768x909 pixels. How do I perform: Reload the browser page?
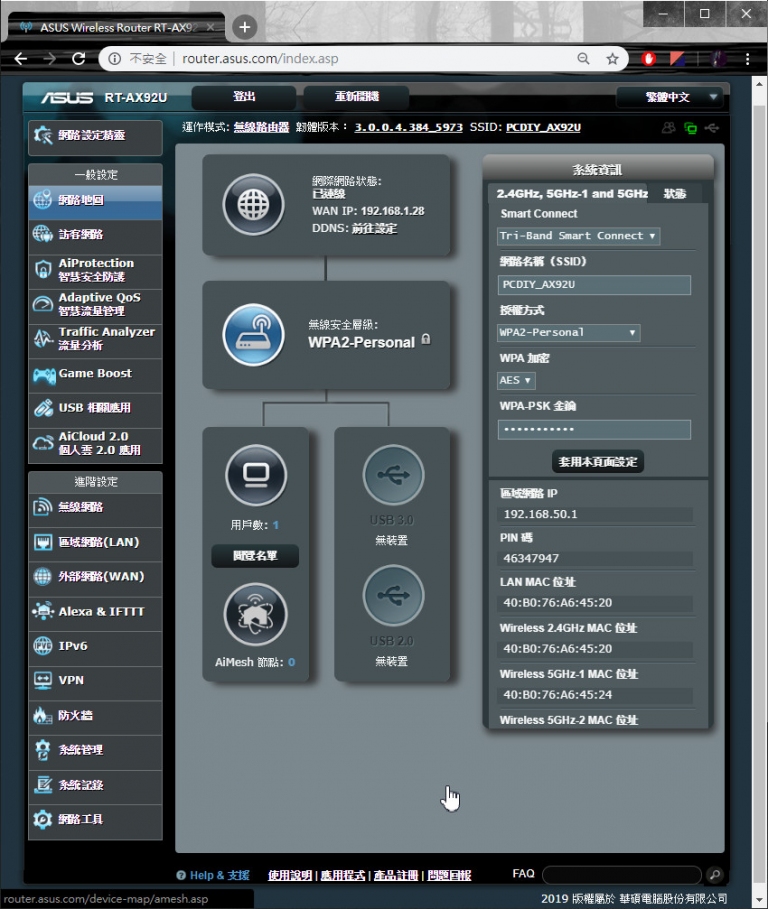coord(78,59)
